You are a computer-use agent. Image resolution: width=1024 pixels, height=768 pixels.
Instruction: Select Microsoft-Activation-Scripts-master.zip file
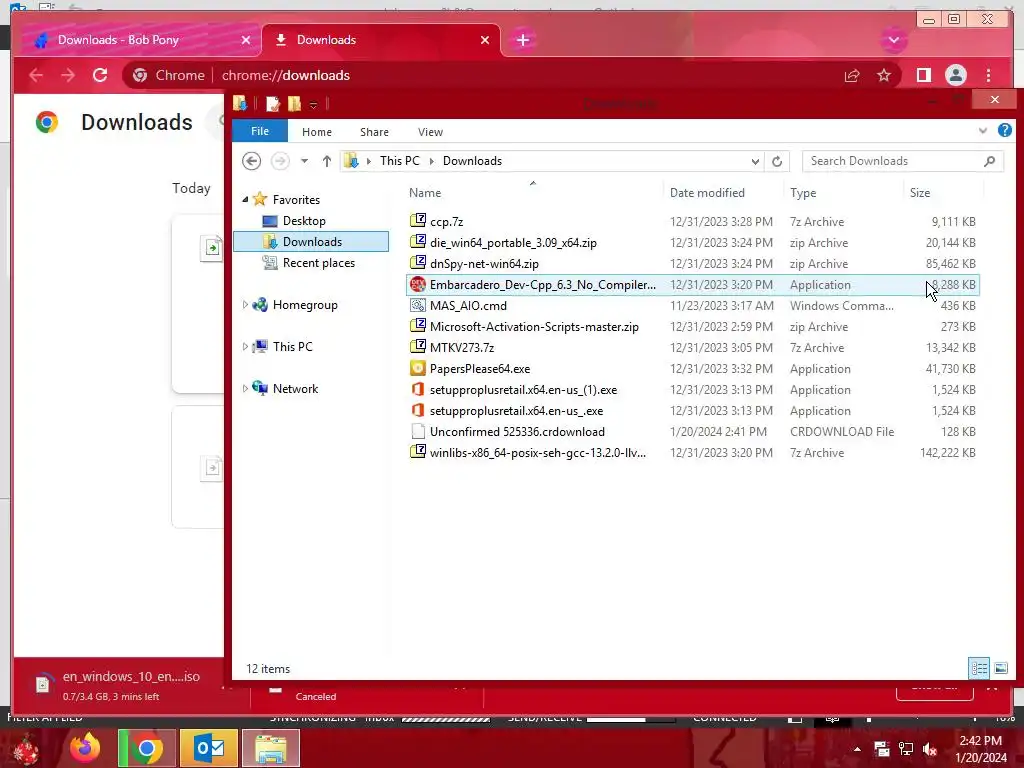(x=692, y=327)
